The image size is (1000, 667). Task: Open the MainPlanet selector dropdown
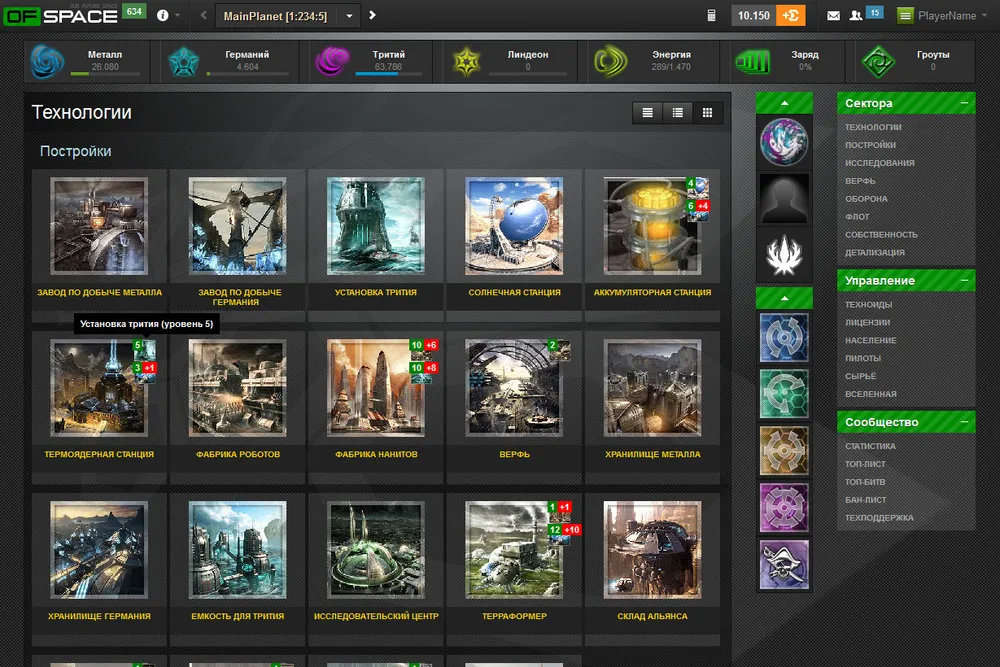348,16
